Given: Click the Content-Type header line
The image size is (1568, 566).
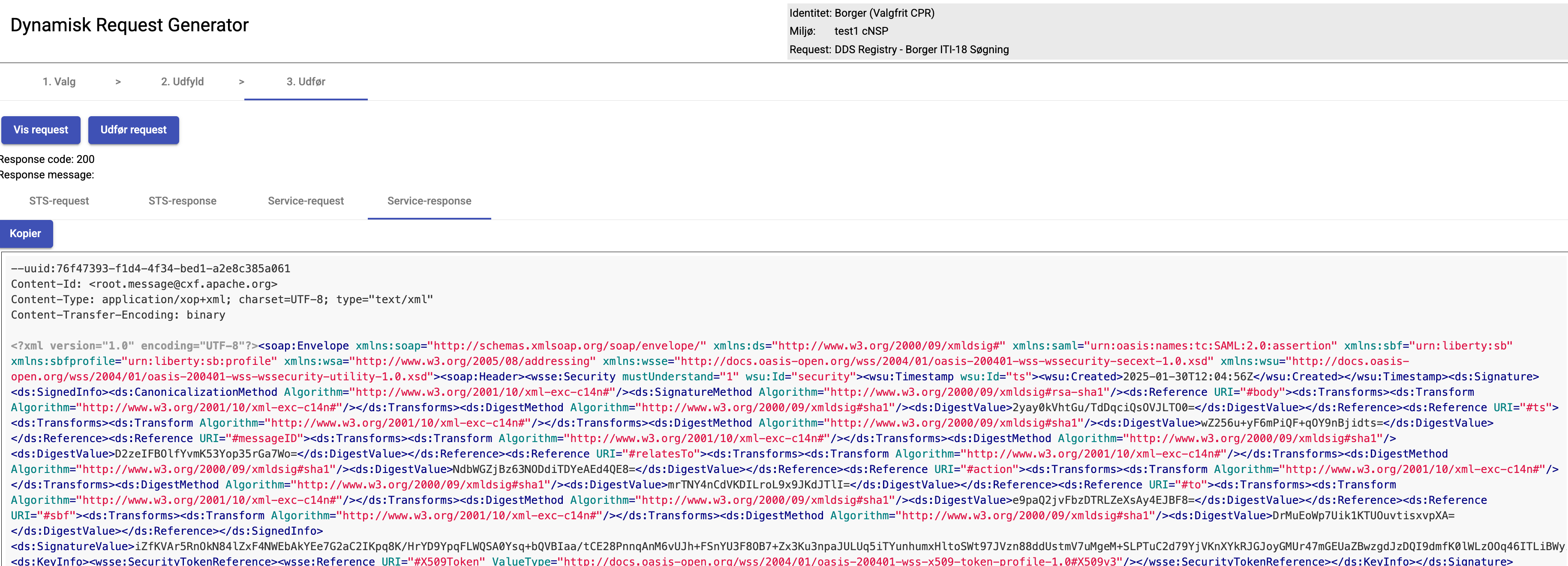Looking at the screenshot, I should 222,299.
